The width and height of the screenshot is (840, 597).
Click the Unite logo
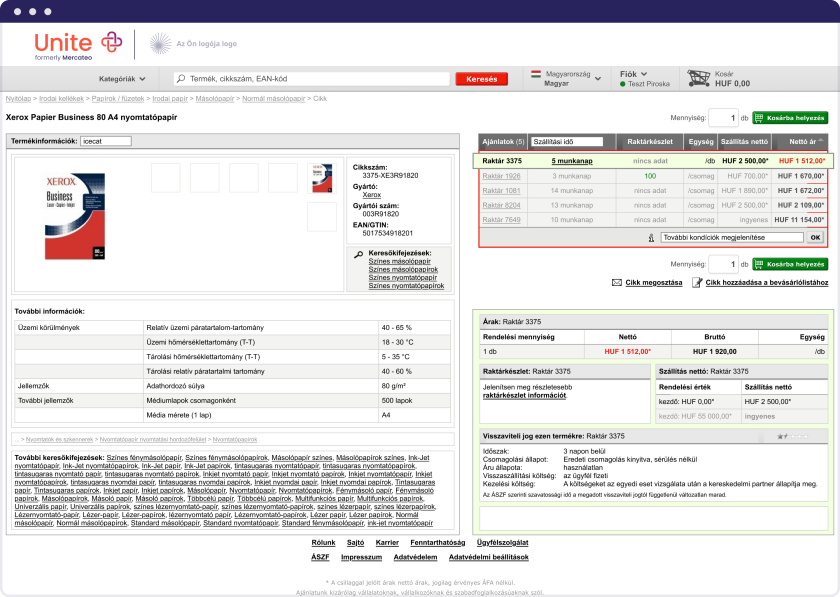click(77, 45)
